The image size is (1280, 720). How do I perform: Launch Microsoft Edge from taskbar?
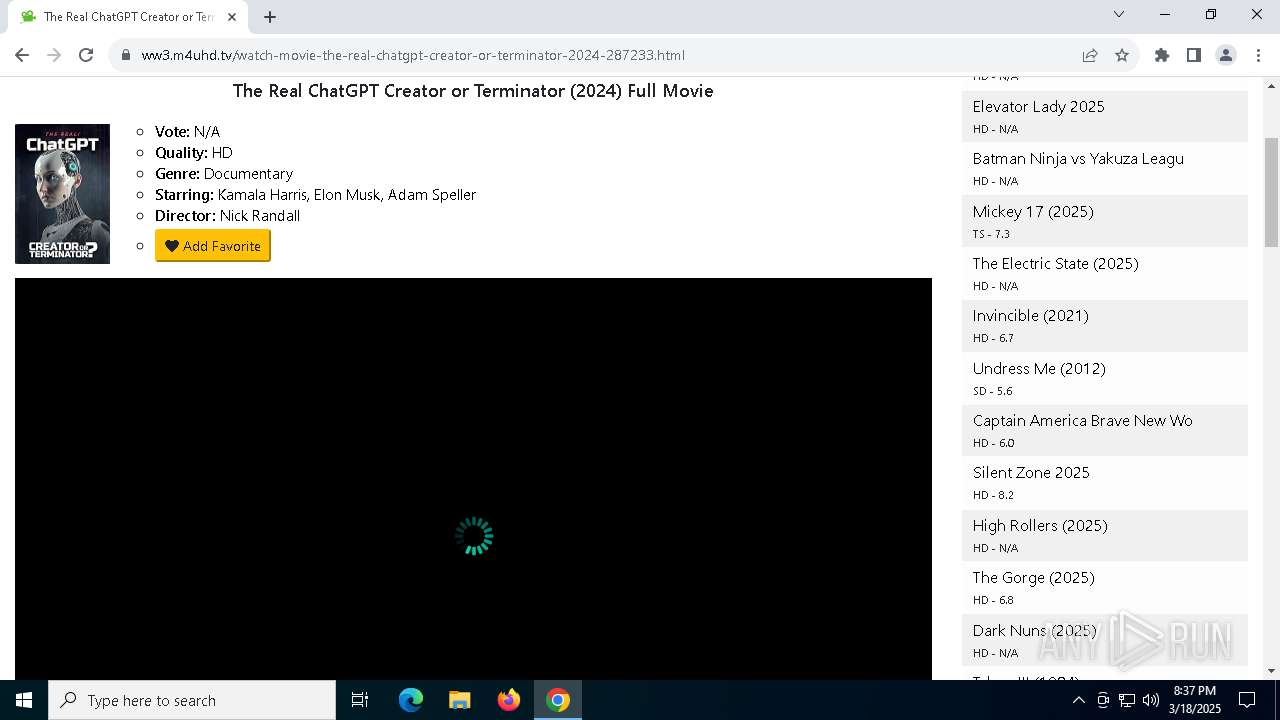coord(411,700)
